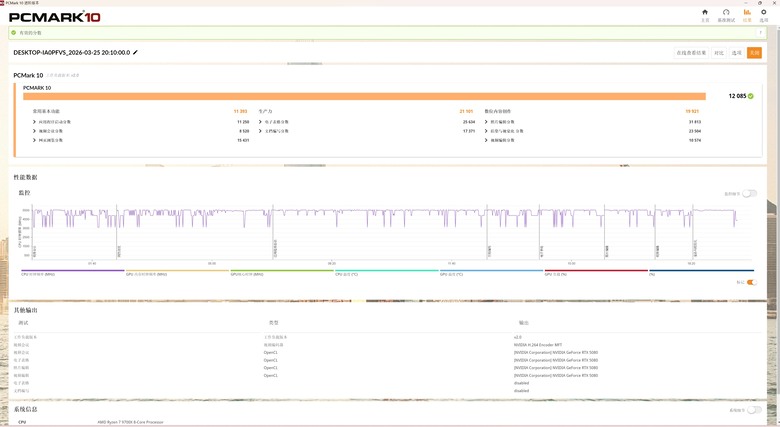The width and height of the screenshot is (780, 427).
Task: Click the orange Close button
Action: point(754,53)
